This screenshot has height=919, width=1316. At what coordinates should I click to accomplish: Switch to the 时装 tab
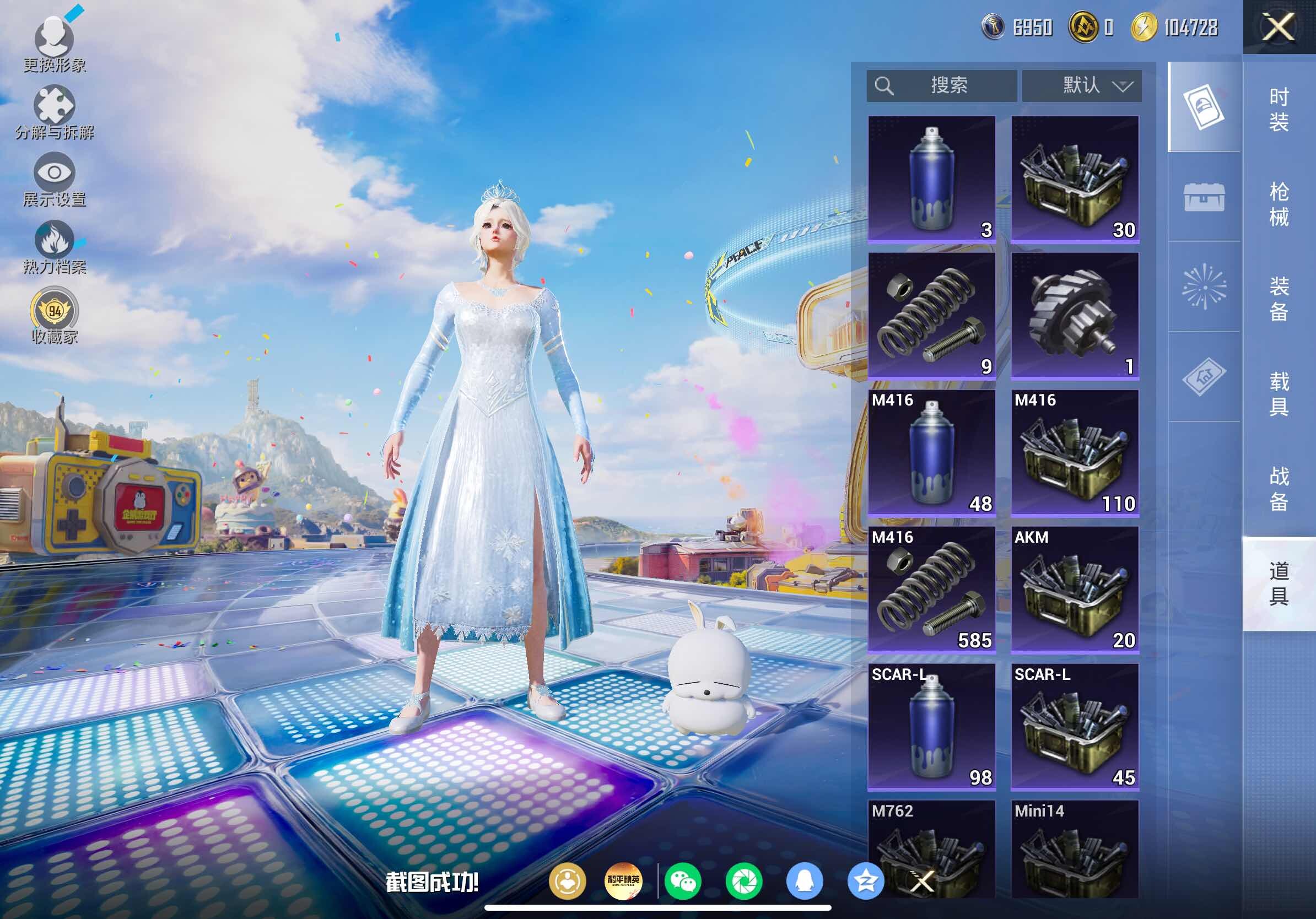click(1279, 110)
